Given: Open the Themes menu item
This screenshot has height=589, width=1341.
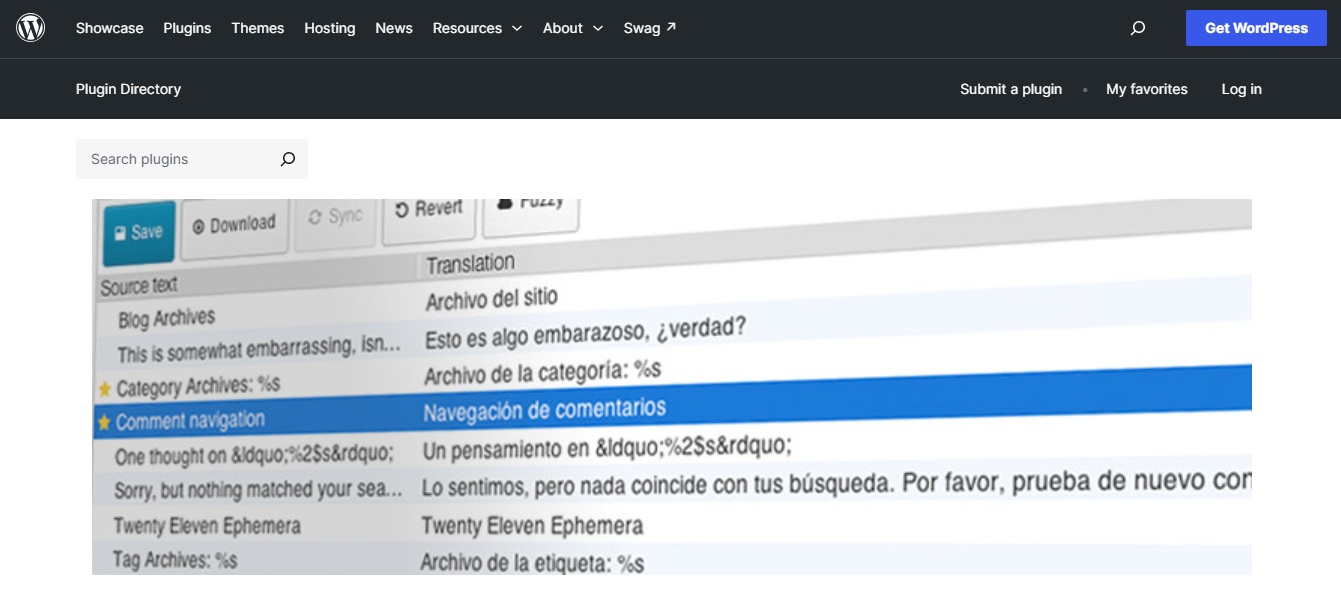Looking at the screenshot, I should (258, 28).
